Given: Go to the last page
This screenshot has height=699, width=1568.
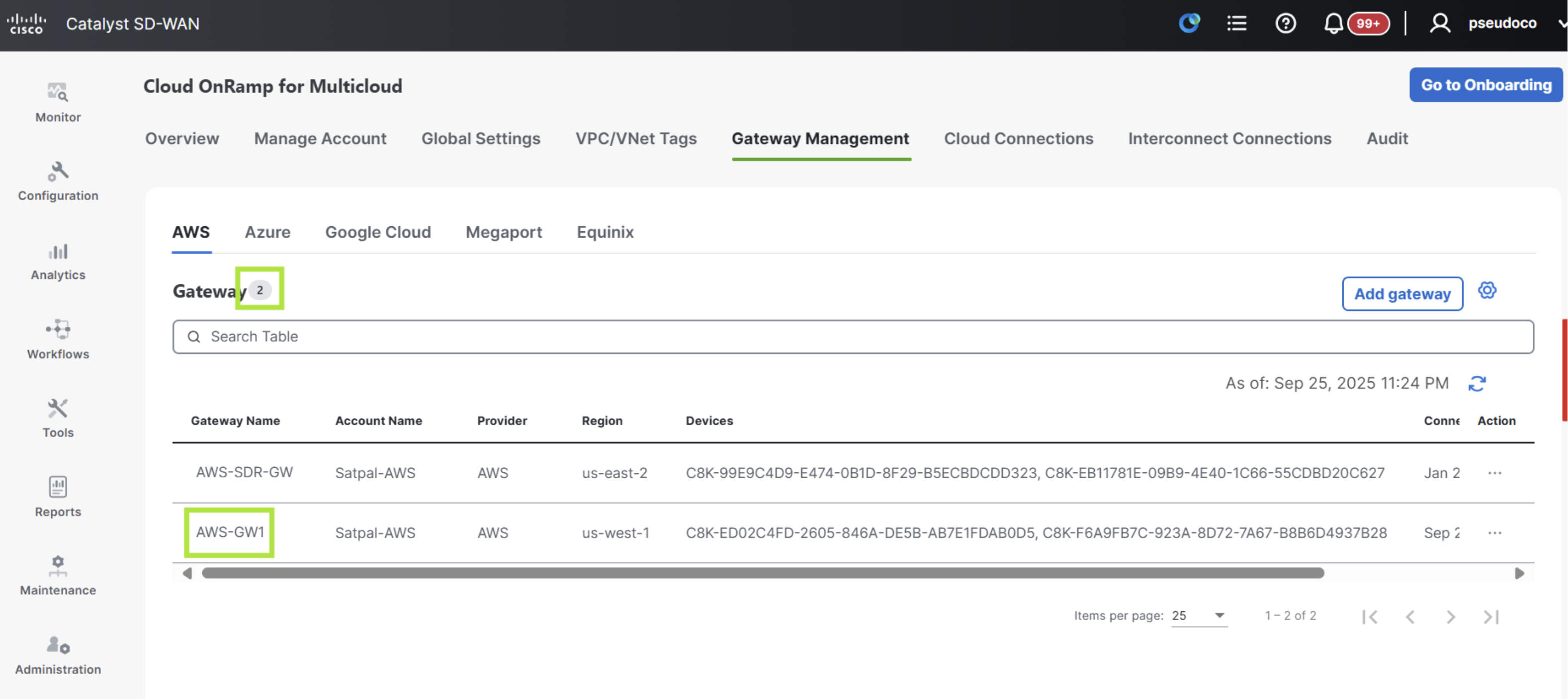Looking at the screenshot, I should coord(1491,617).
